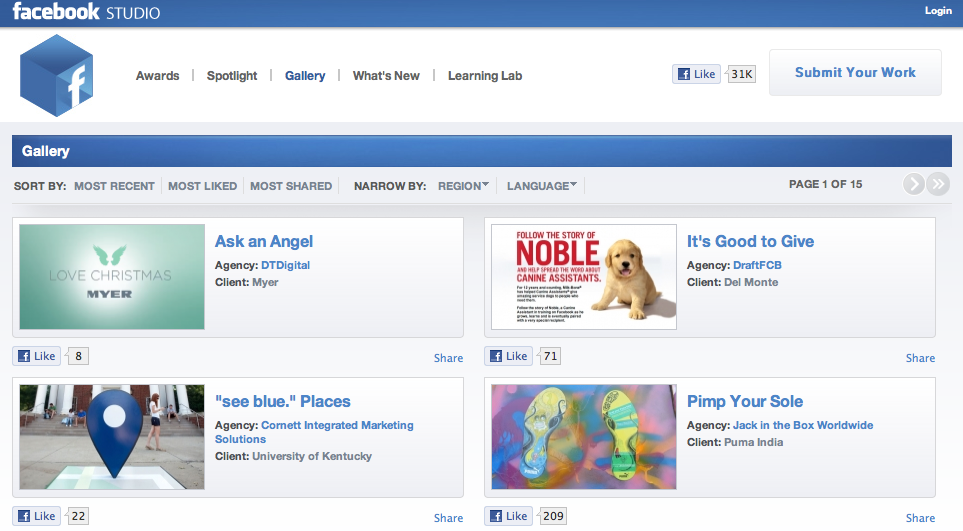The height and width of the screenshot is (531, 963).
Task: Jump to last gallery page double-arrow
Action: pos(938,184)
